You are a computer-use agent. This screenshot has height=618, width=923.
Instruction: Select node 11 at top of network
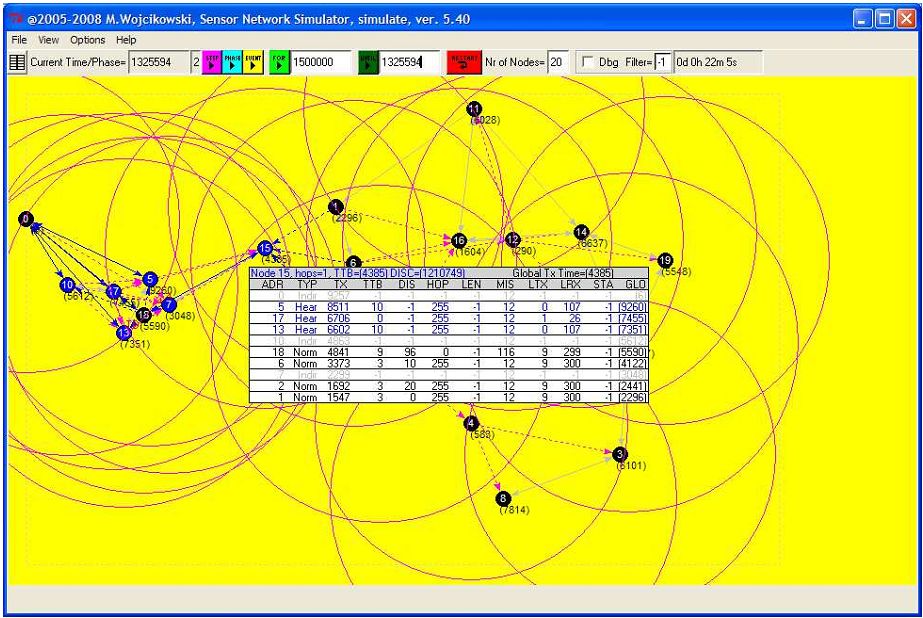[474, 108]
